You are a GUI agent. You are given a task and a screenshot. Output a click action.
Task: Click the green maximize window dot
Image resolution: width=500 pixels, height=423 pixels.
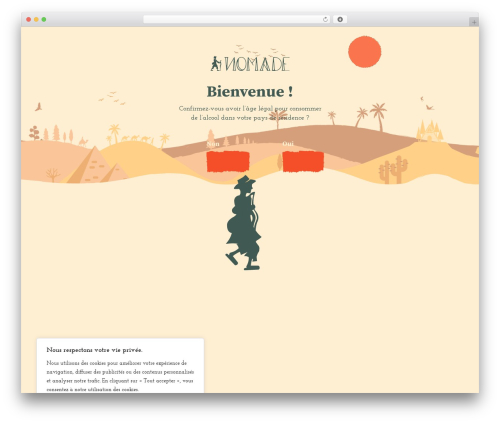coord(44,19)
